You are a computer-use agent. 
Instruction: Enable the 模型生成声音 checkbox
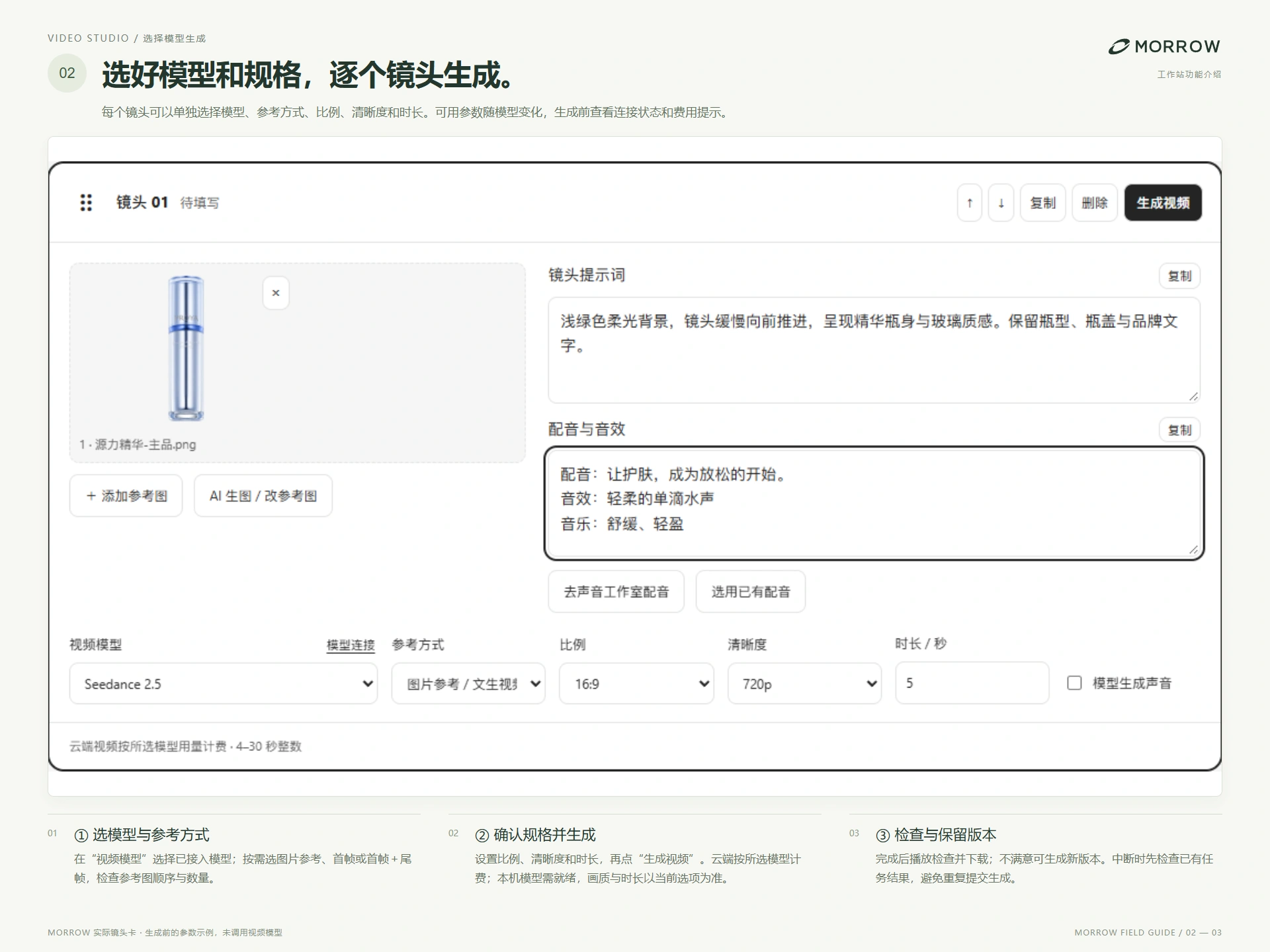coord(1074,683)
